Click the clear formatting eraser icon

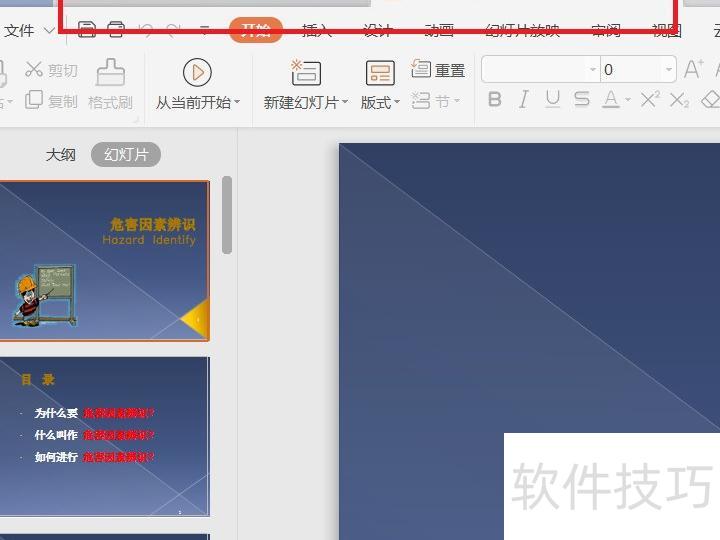click(711, 100)
